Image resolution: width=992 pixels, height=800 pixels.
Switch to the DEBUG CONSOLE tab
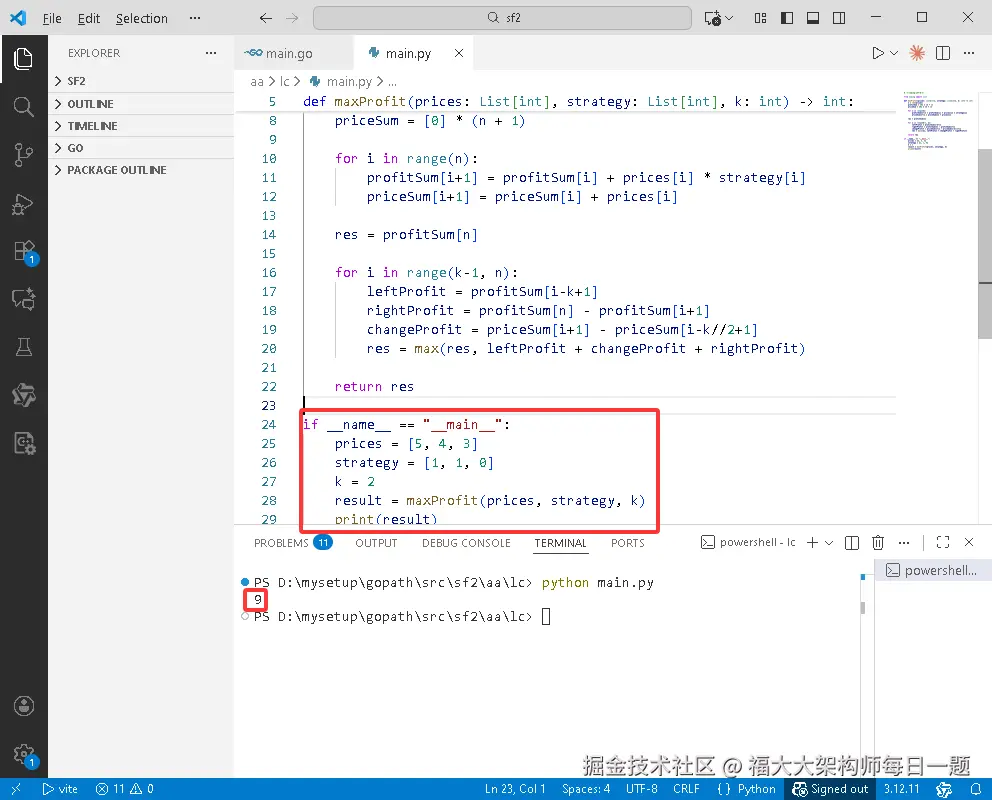pyautogui.click(x=466, y=543)
